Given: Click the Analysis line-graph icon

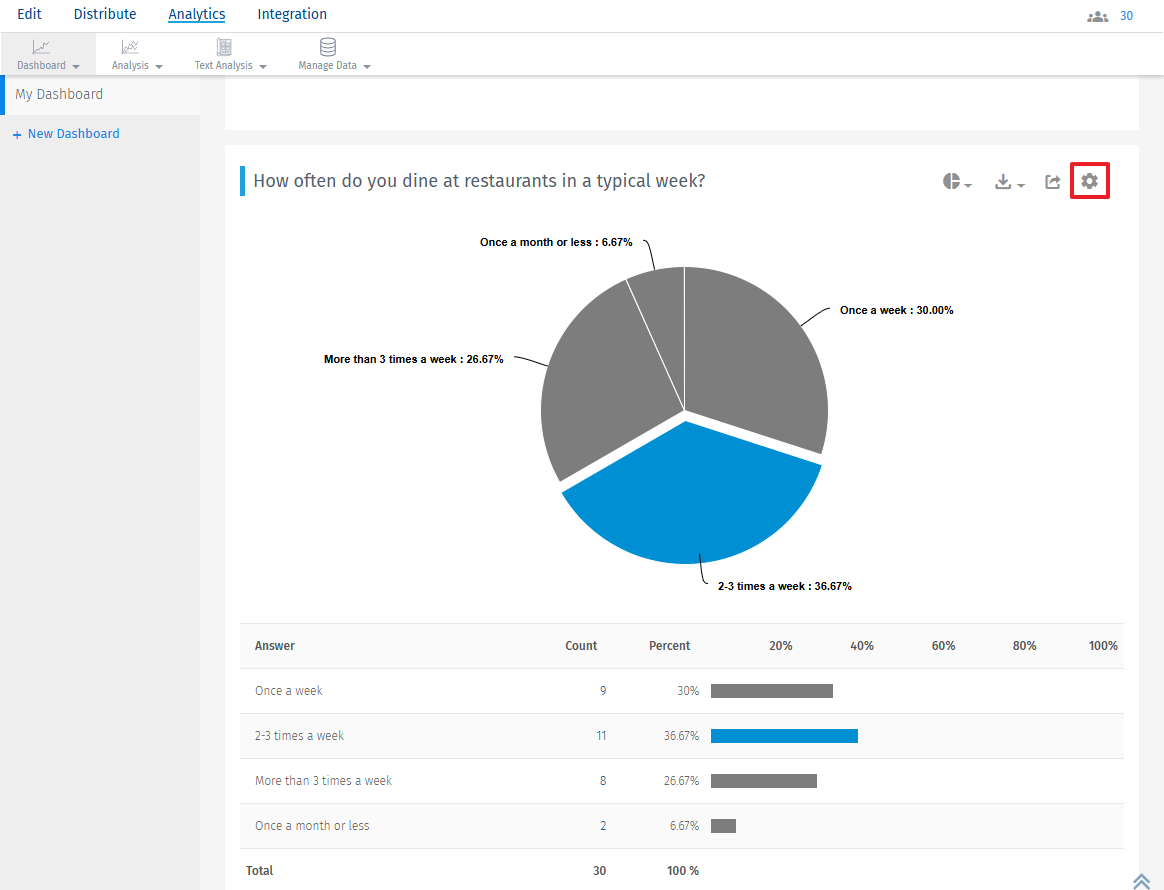Looking at the screenshot, I should pos(129,46).
